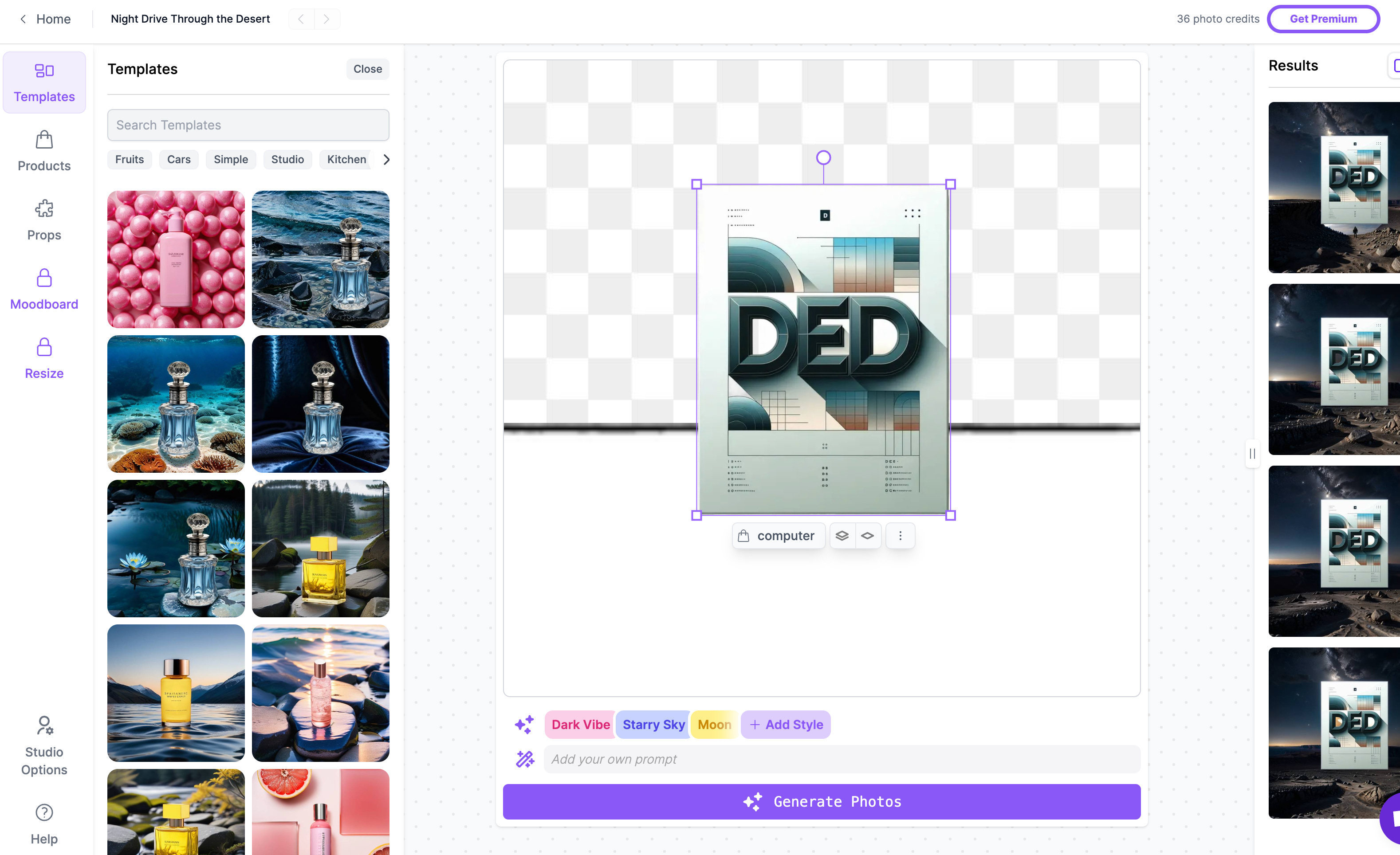Select the Fruits category tag
Image resolution: width=1400 pixels, height=855 pixels.
coord(130,160)
